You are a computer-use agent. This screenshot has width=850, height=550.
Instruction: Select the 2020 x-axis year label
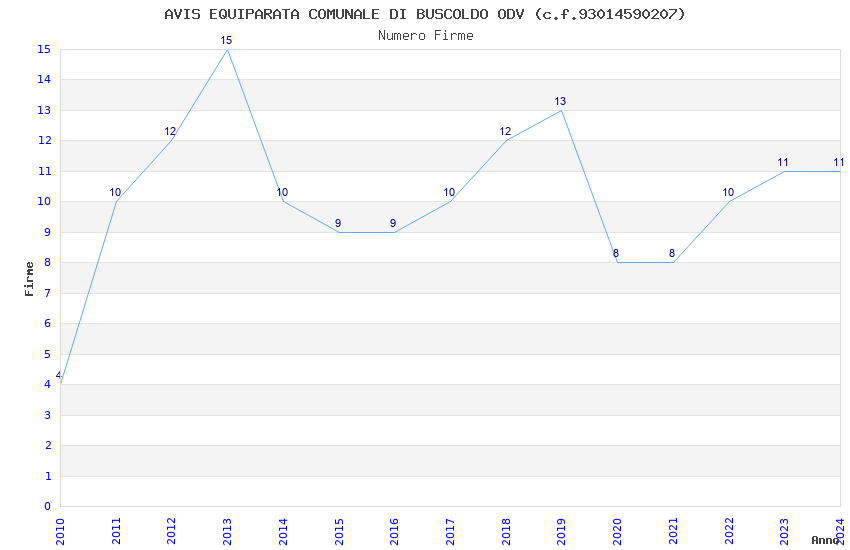click(x=617, y=531)
